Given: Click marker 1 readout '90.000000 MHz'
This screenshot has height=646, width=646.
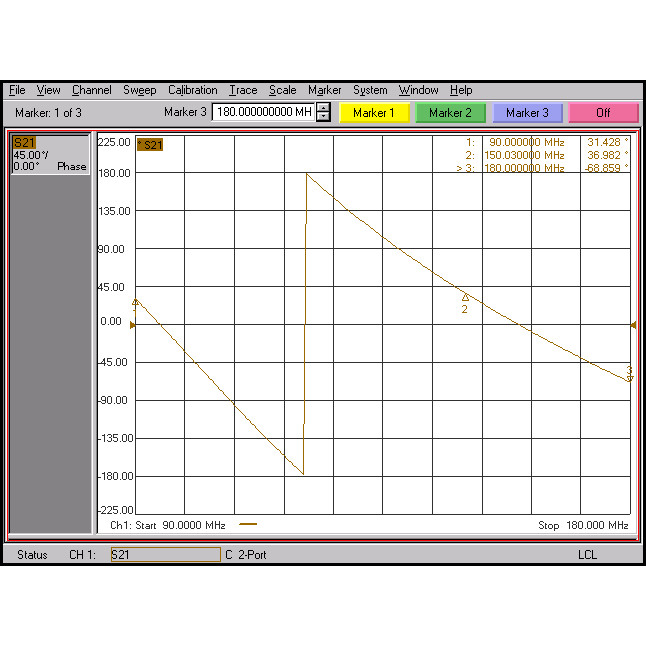Looking at the screenshot, I should click(526, 142).
